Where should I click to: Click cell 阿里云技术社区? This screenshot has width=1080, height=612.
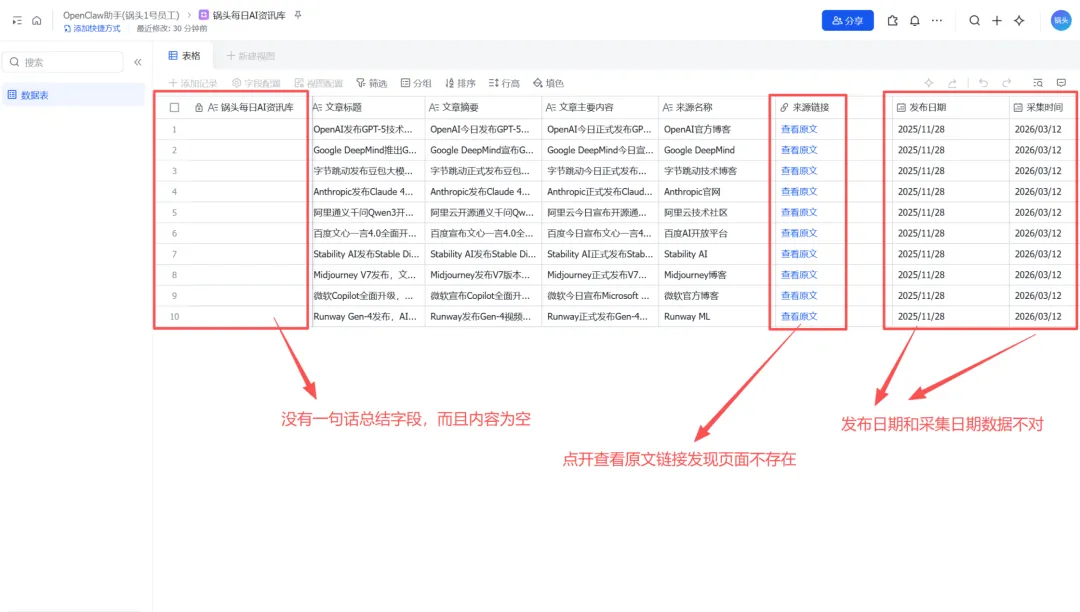tap(714, 212)
